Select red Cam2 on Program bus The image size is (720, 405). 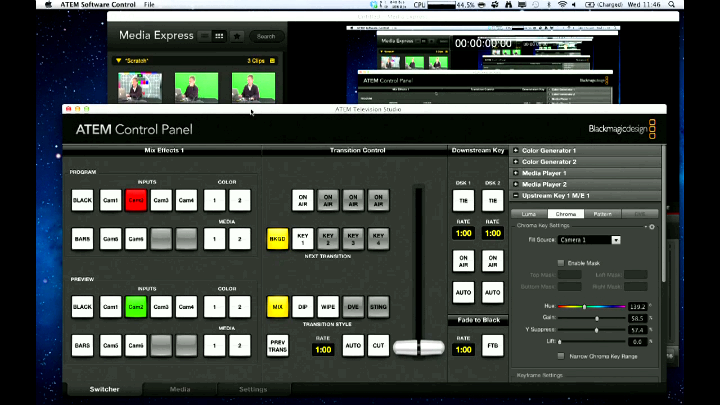[x=135, y=200]
